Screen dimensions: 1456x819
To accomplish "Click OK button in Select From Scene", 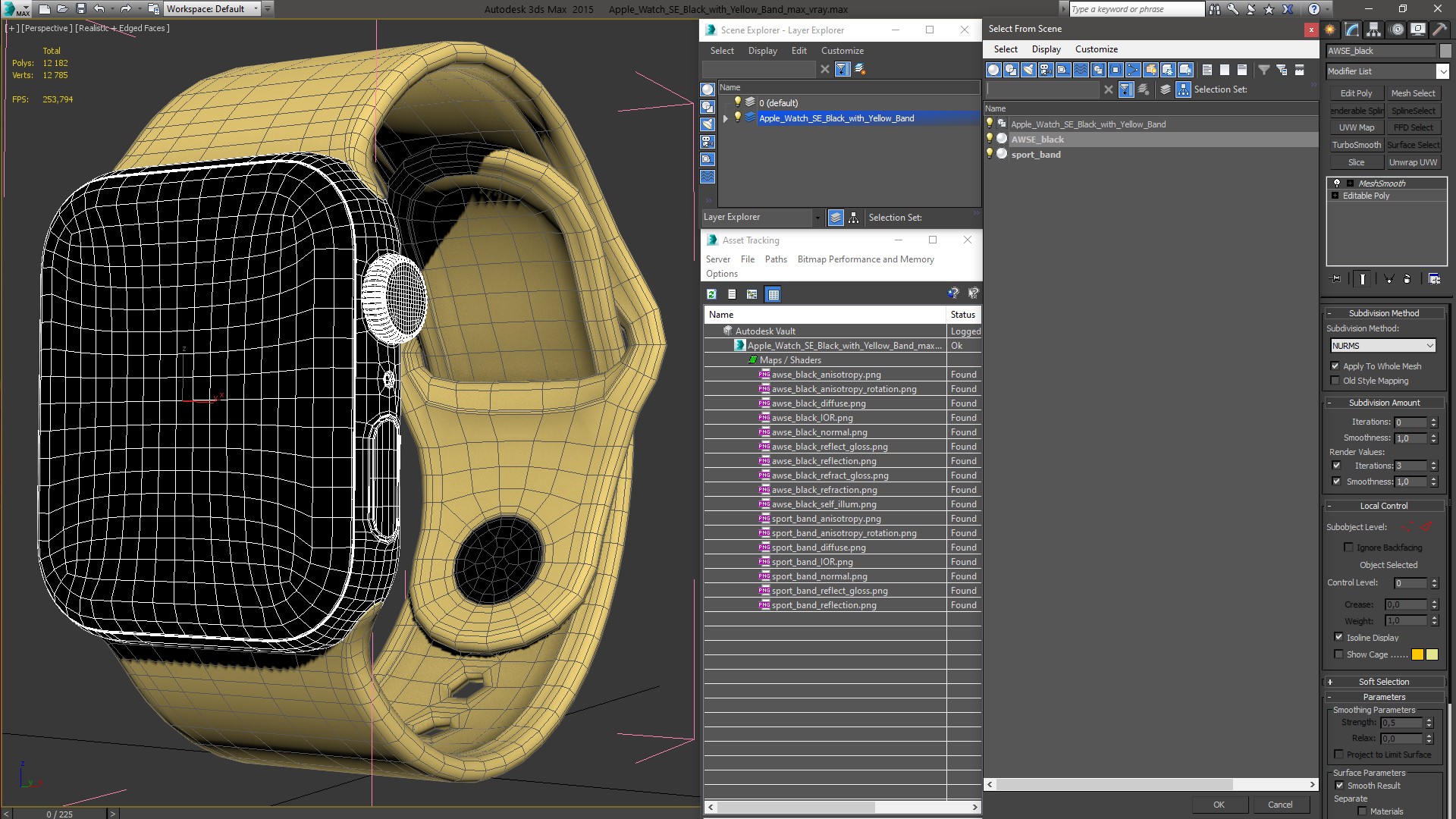I will point(1219,805).
